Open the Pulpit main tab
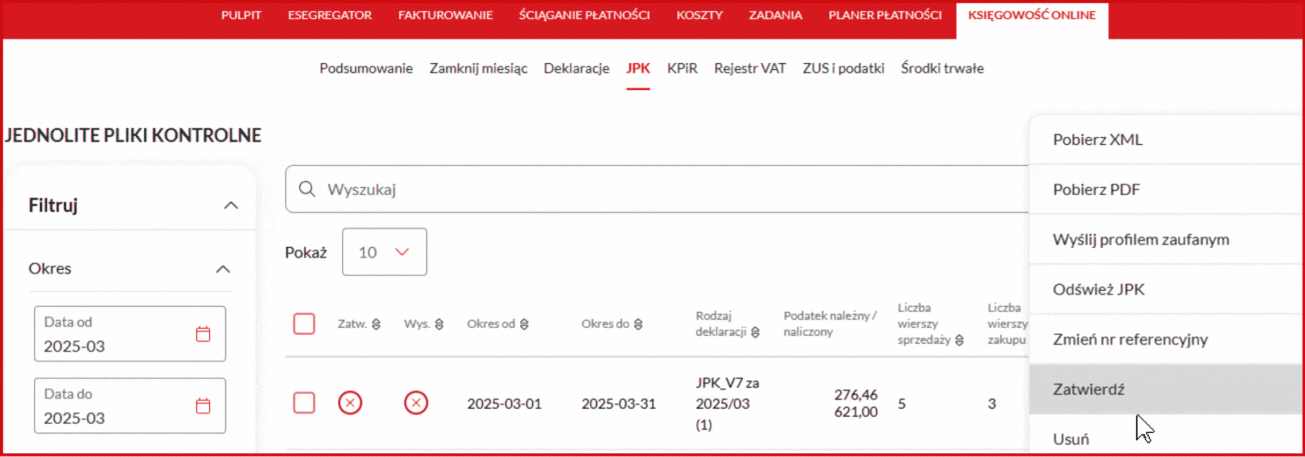This screenshot has width=1305, height=457. coord(241,15)
